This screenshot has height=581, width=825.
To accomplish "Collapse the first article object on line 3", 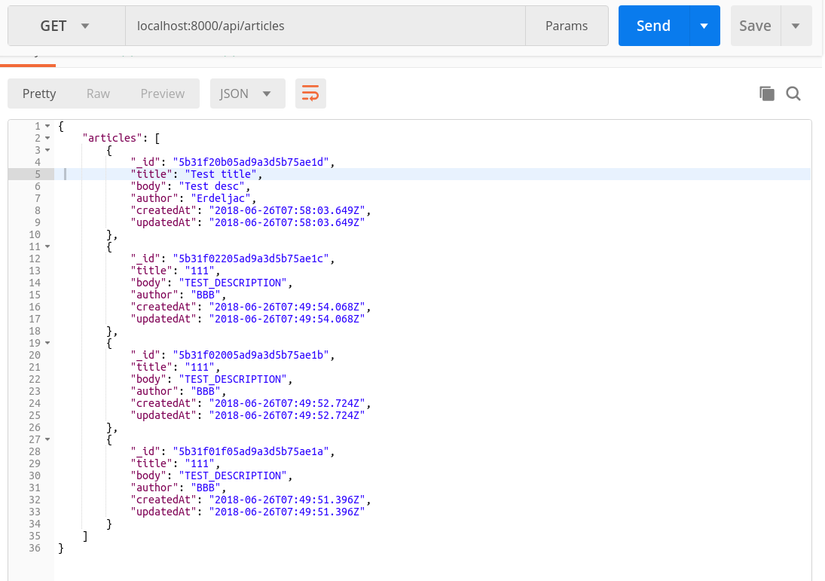I will coord(47,150).
